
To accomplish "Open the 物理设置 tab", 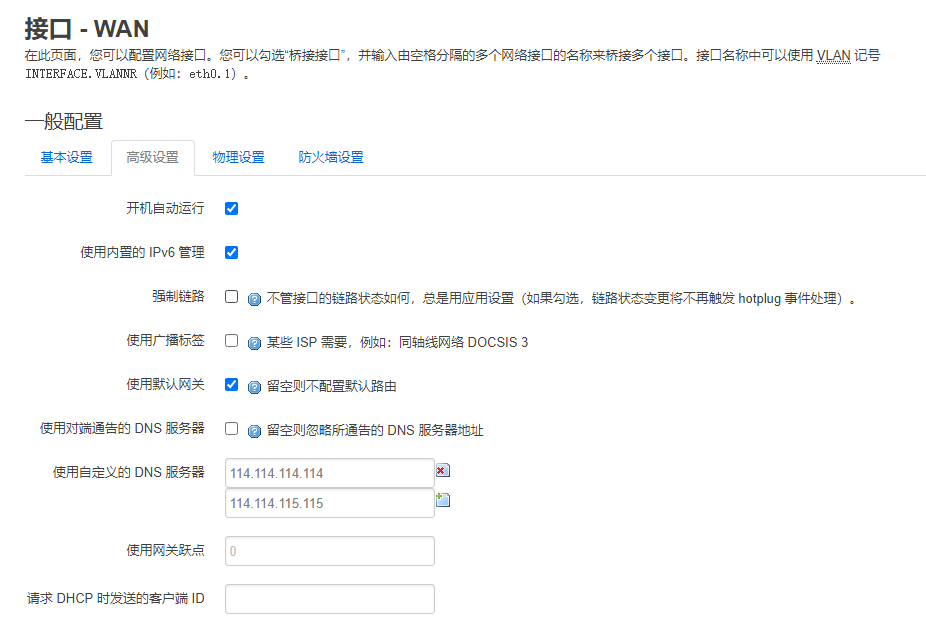I will point(238,158).
